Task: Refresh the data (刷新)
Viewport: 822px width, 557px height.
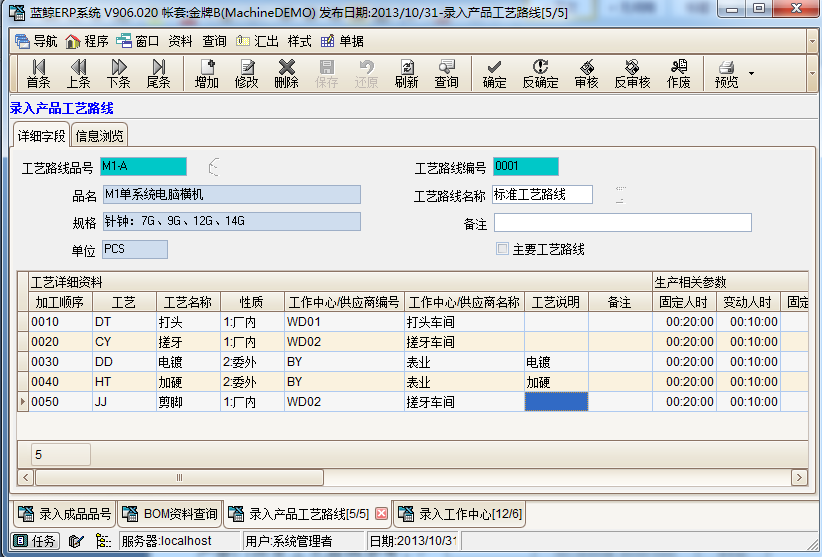Action: 406,74
